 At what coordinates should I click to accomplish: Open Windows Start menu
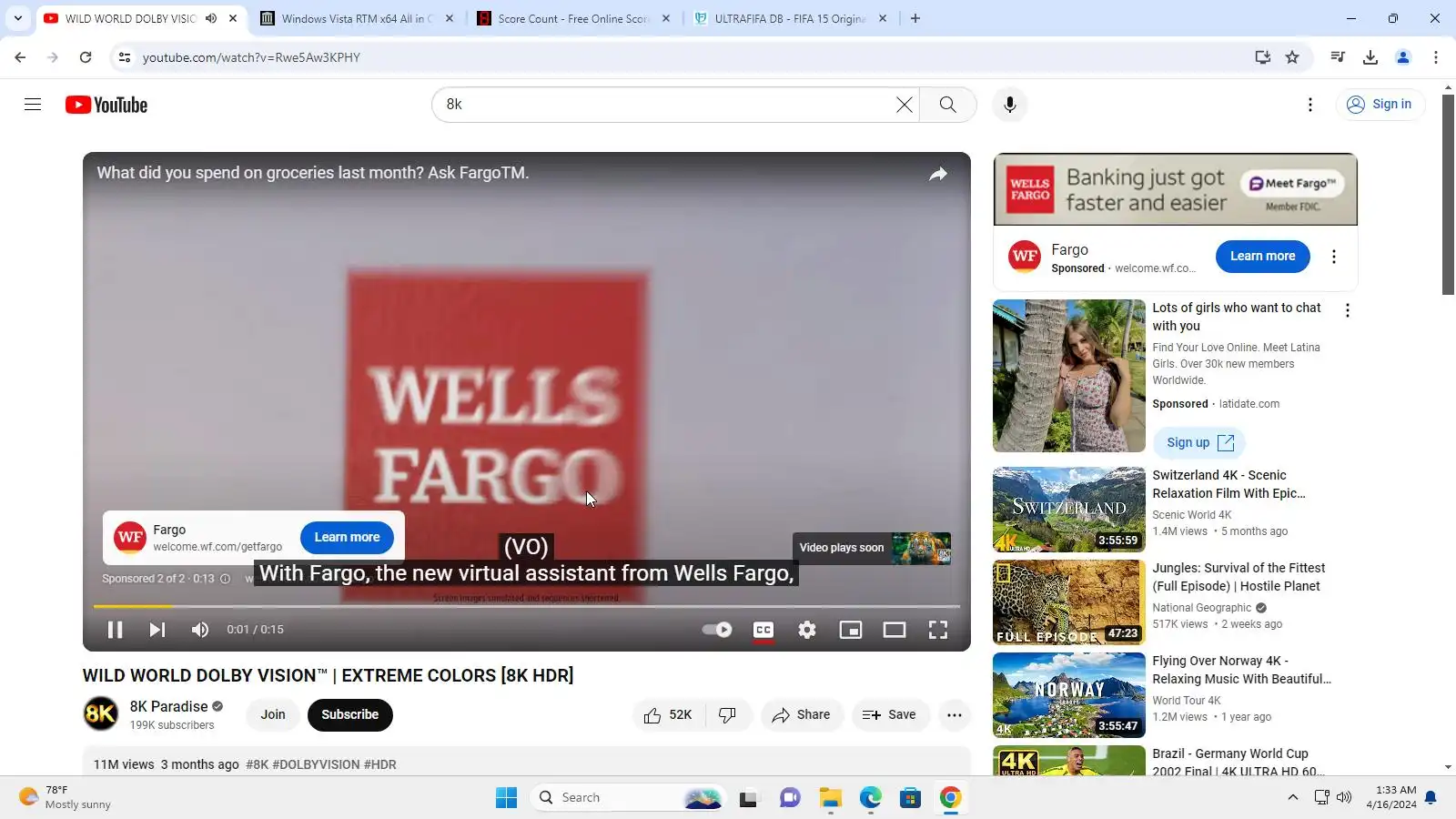[506, 798]
